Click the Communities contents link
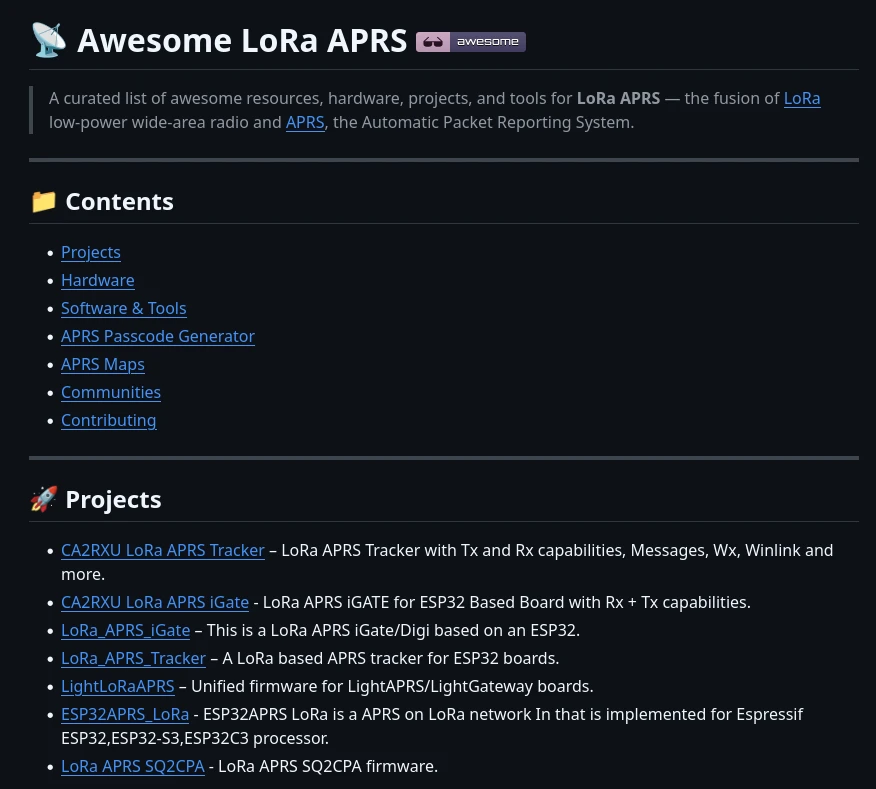876x789 pixels. [111, 392]
